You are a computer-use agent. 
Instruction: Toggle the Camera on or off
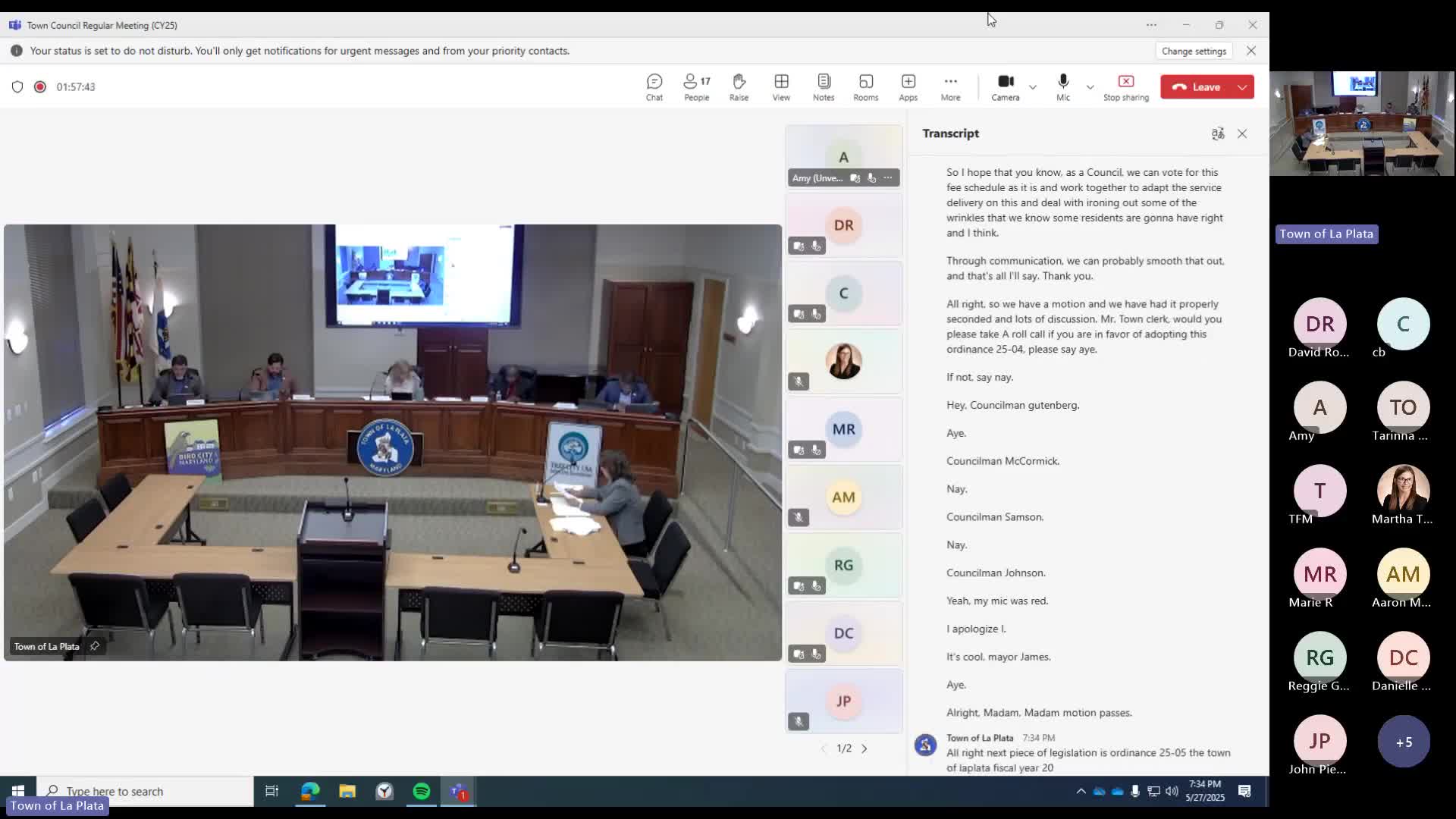(x=1006, y=86)
